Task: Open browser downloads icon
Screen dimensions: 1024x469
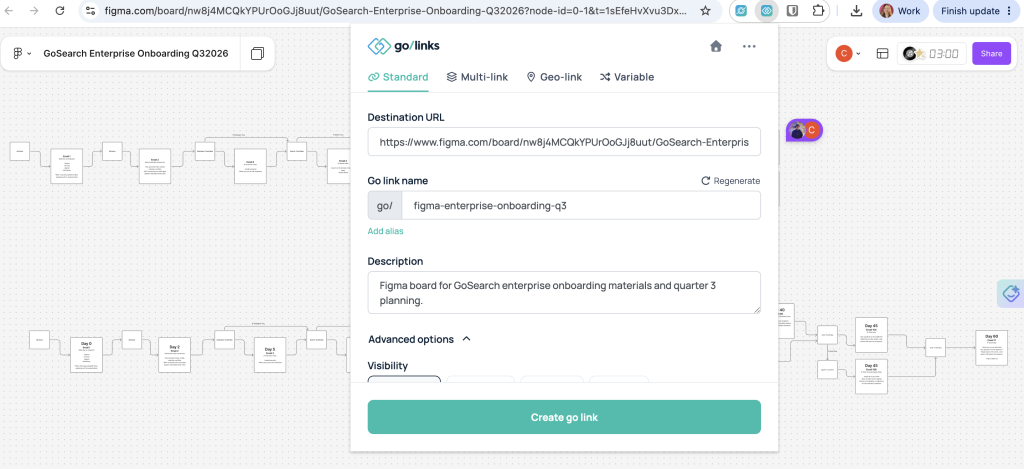Action: tap(857, 11)
